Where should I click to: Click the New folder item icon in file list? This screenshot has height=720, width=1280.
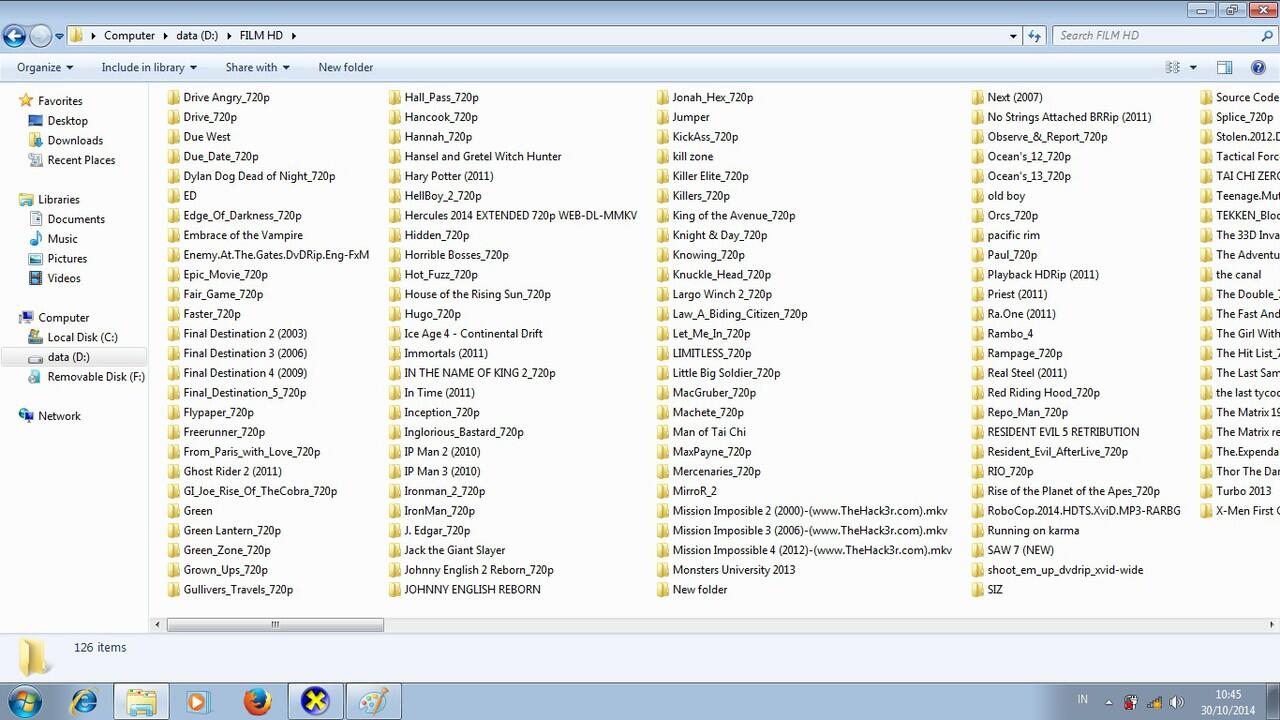(x=663, y=590)
